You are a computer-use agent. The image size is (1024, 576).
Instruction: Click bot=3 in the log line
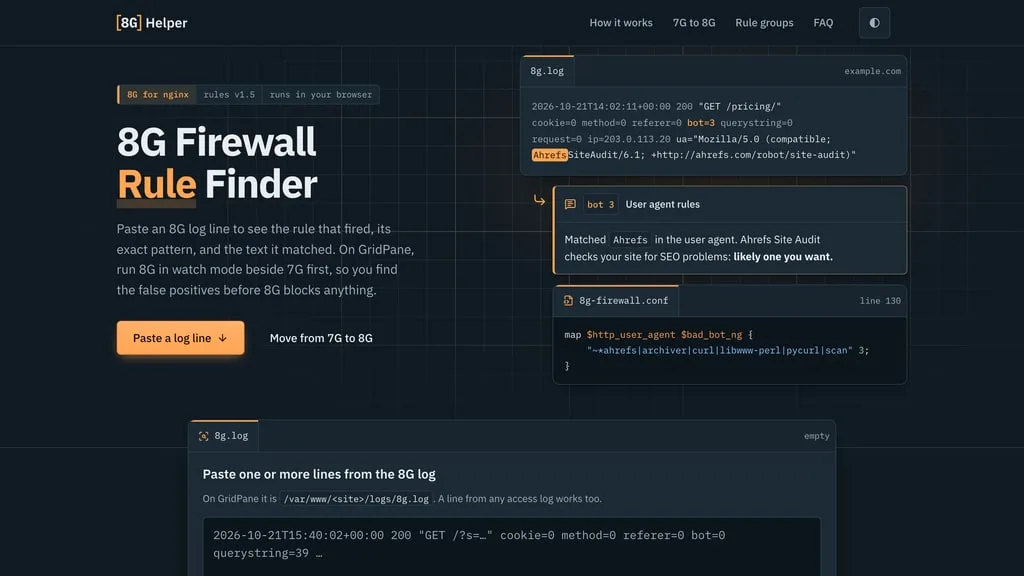(x=701, y=123)
